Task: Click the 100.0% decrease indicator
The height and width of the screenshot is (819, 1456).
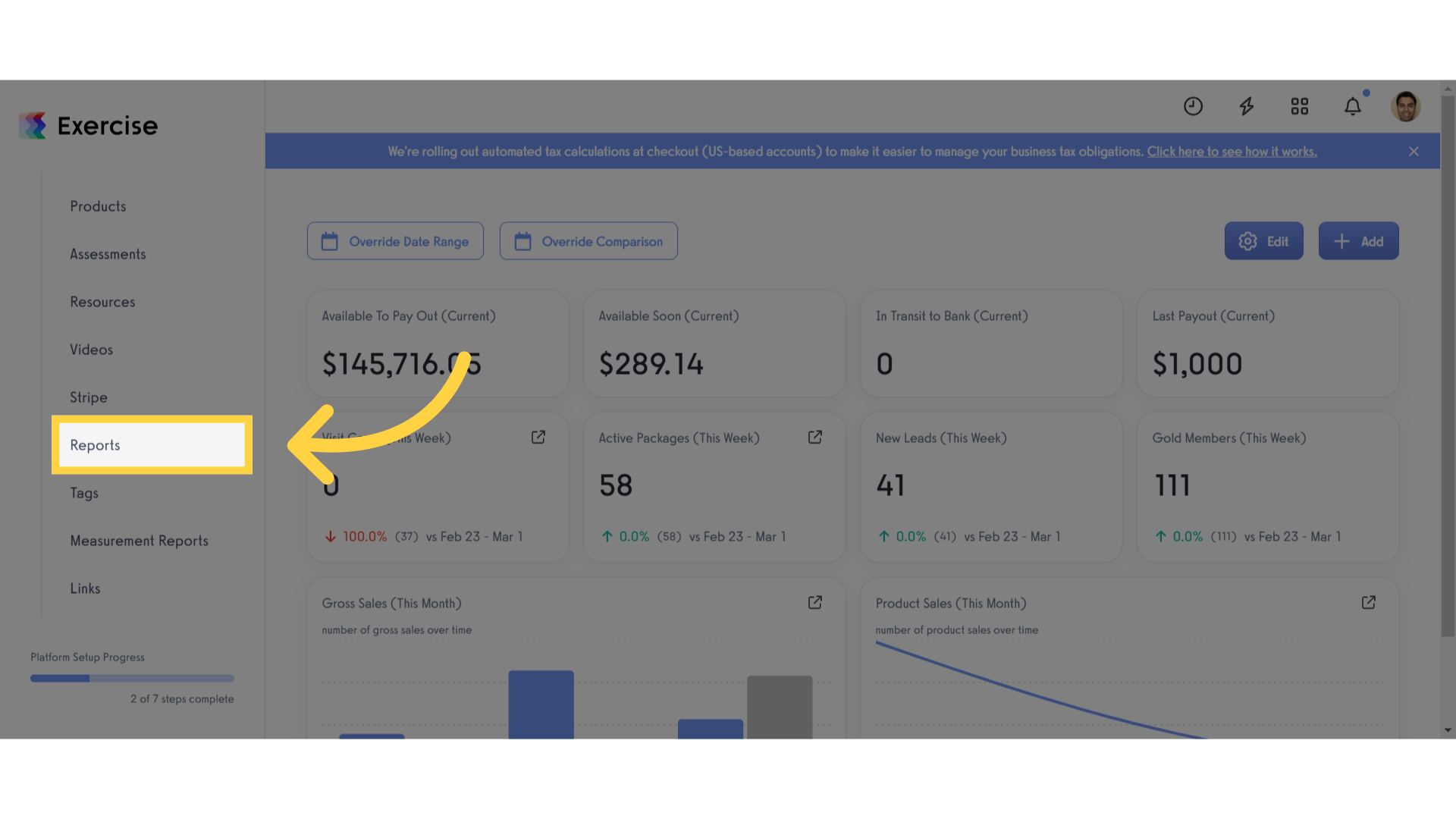Action: pos(356,537)
